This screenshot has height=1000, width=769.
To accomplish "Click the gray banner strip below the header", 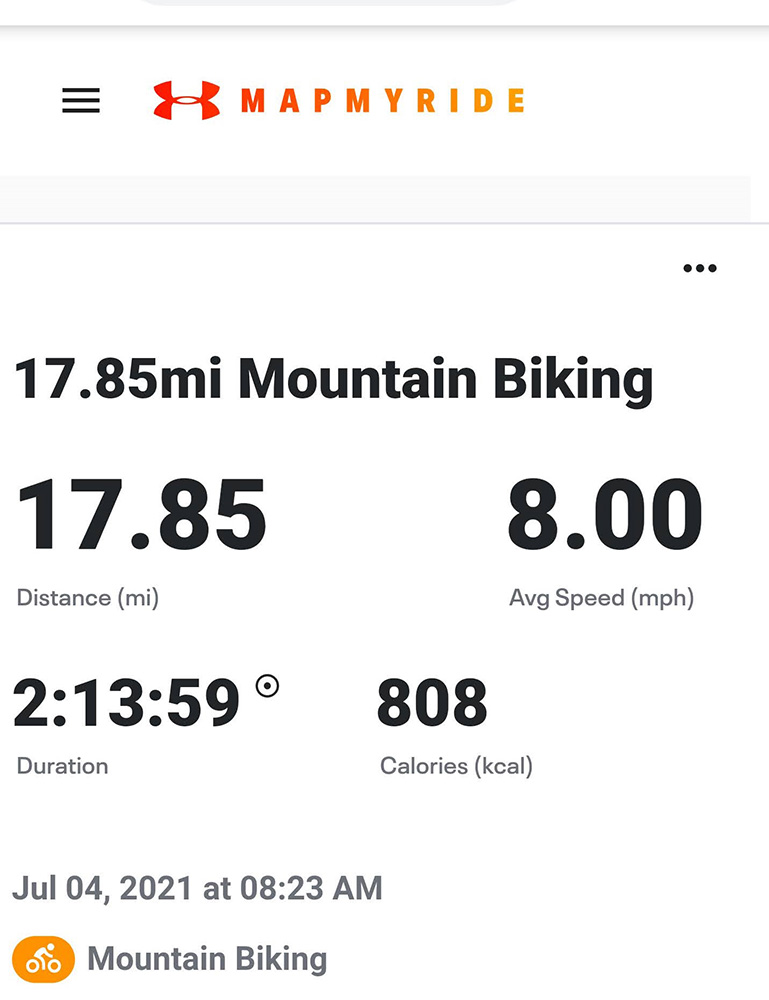I will point(375,198).
